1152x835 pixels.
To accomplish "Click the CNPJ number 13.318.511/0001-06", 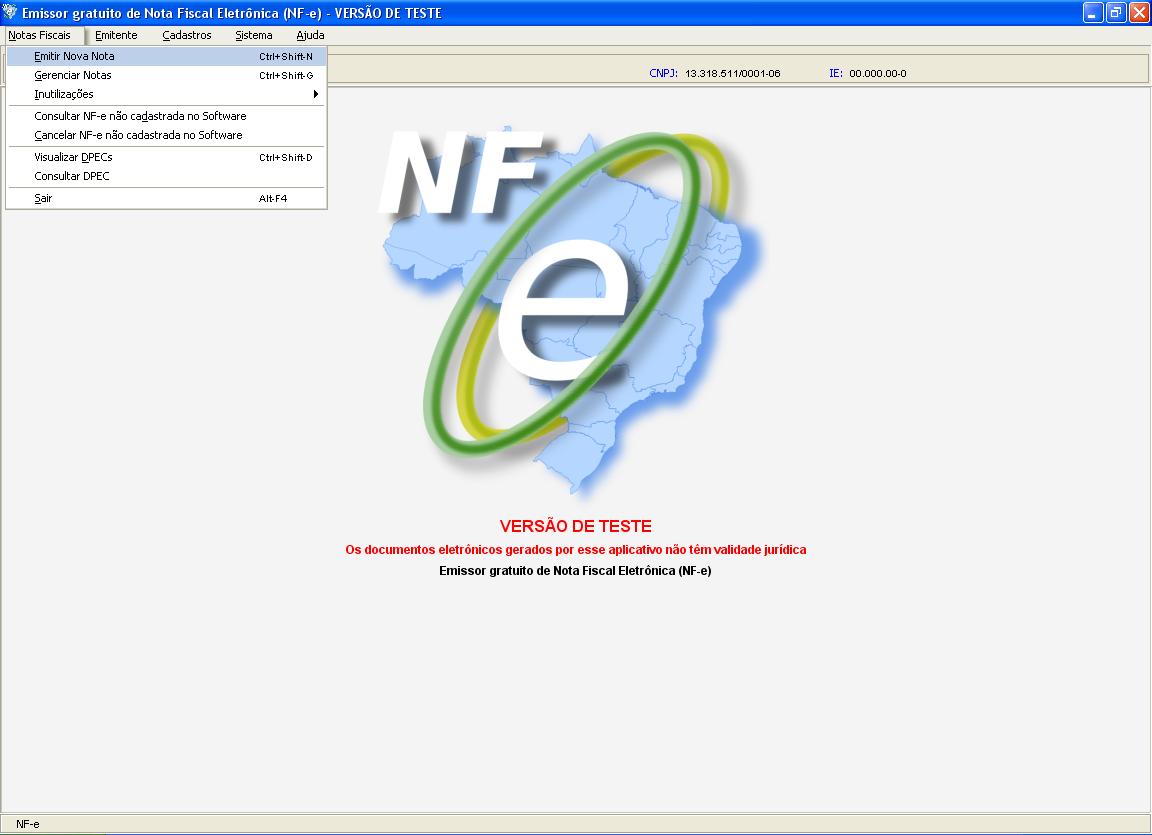I will click(x=732, y=73).
